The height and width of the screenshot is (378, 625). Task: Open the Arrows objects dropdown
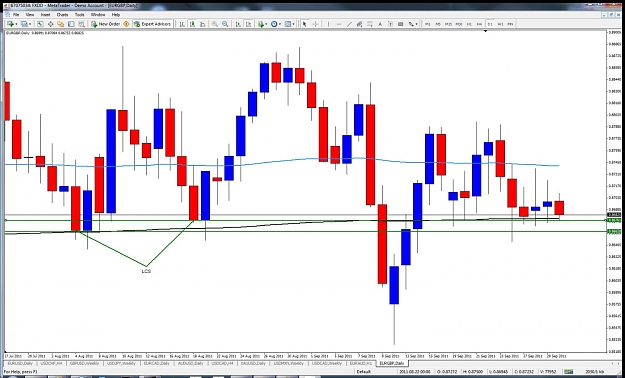412,24
